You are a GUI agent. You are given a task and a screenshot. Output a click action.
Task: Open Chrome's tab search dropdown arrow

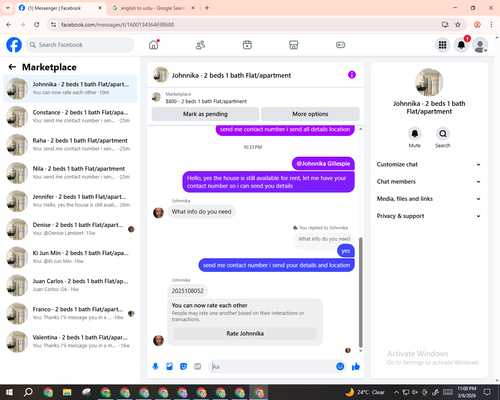pyautogui.click(x=8, y=8)
